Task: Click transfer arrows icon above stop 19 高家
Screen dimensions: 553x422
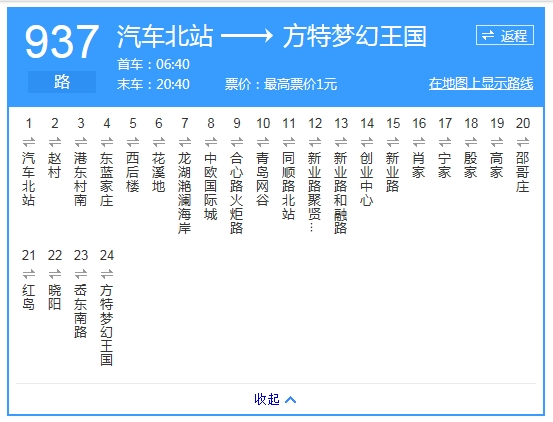Action: [497, 142]
